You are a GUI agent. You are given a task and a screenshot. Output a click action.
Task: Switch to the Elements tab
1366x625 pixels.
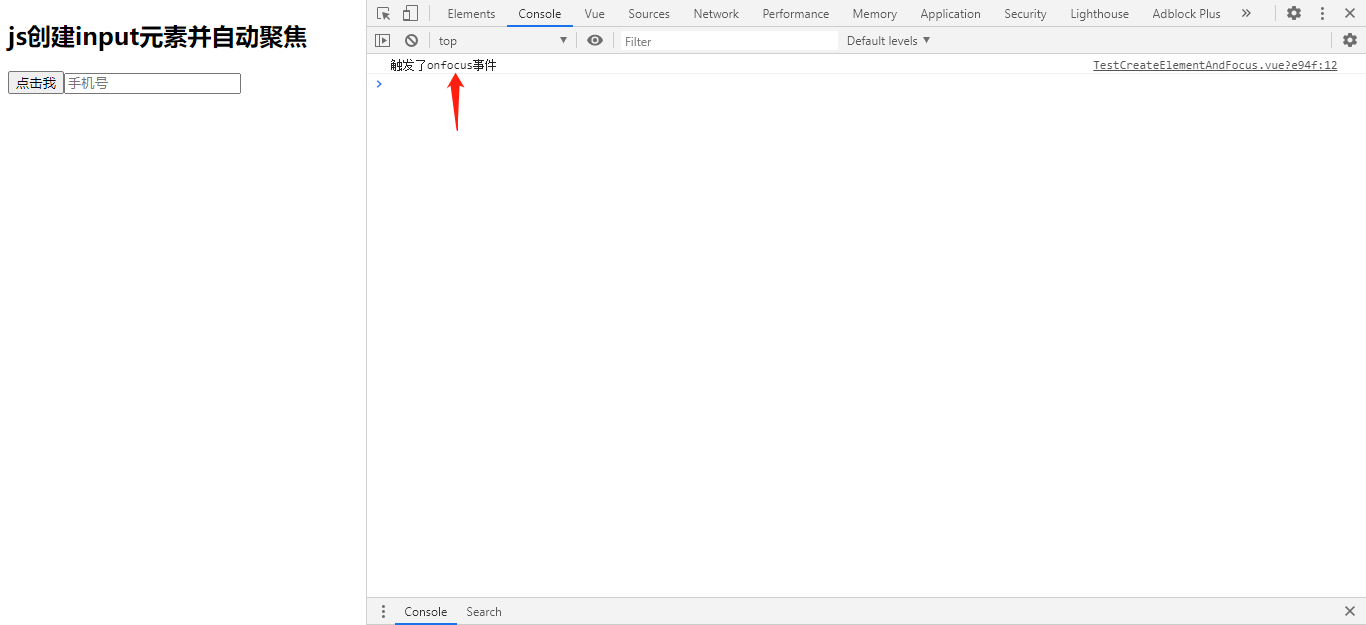[471, 13]
